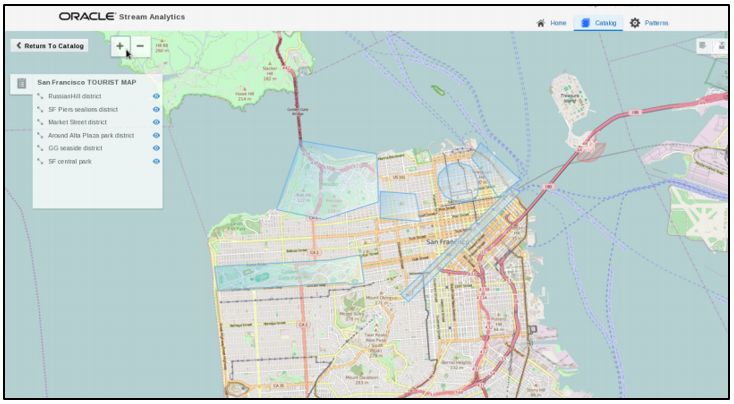
Task: Select Market Street district entry
Action: (x=98, y=122)
